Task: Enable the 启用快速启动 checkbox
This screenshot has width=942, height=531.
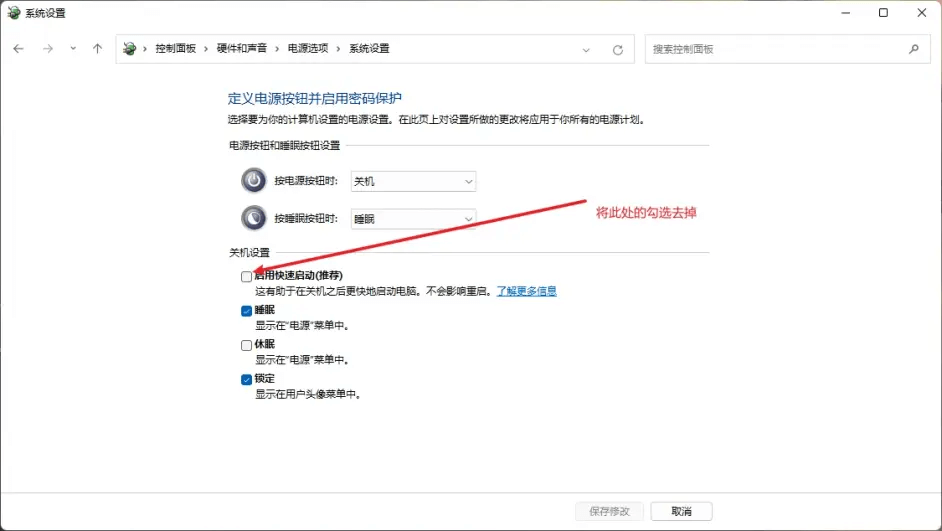Action: click(x=246, y=276)
